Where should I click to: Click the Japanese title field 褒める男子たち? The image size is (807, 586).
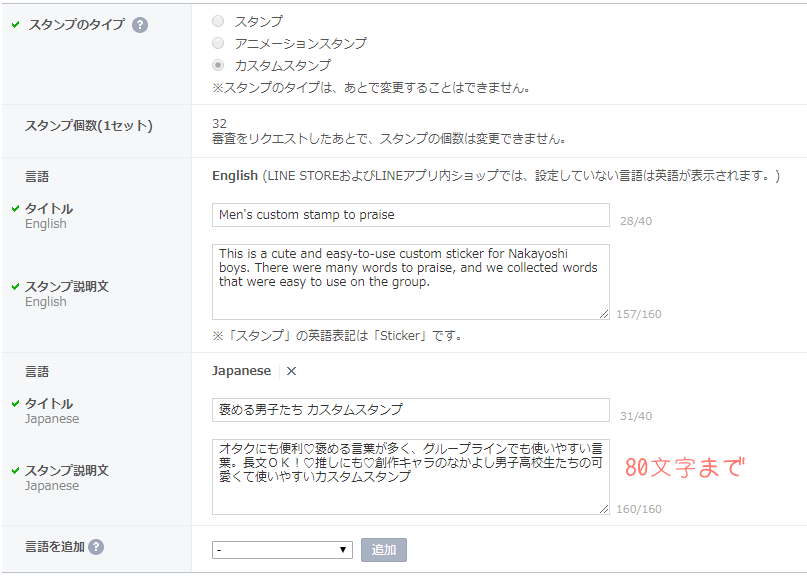click(x=410, y=410)
